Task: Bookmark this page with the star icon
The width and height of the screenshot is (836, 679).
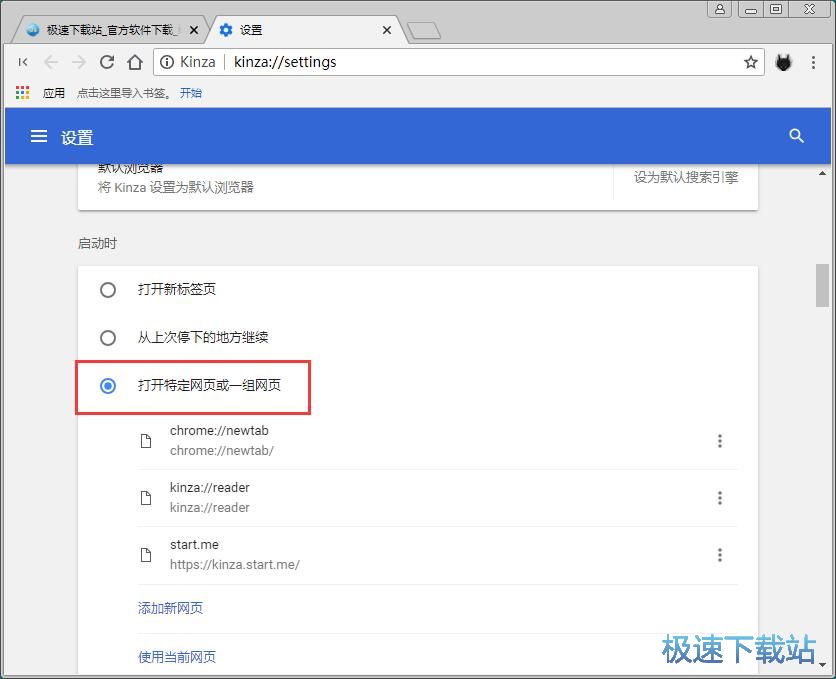Action: click(751, 62)
